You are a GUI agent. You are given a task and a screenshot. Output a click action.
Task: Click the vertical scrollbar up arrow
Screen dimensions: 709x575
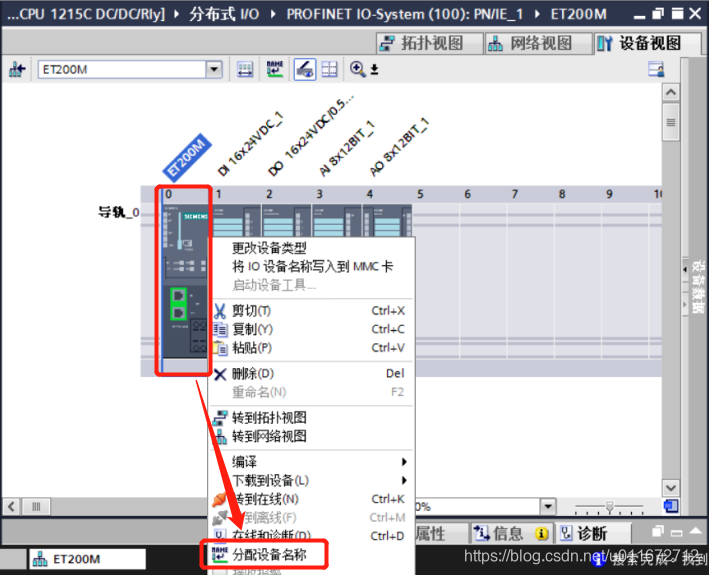tap(671, 93)
